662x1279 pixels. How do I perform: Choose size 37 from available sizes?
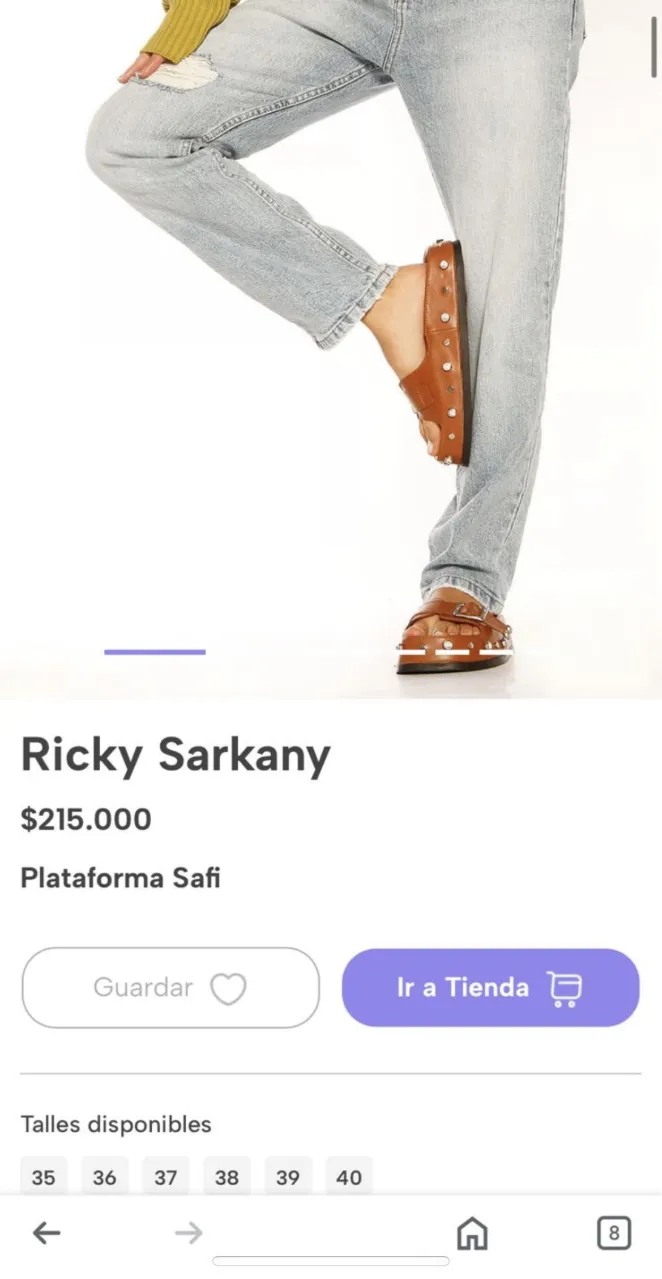click(x=165, y=1177)
